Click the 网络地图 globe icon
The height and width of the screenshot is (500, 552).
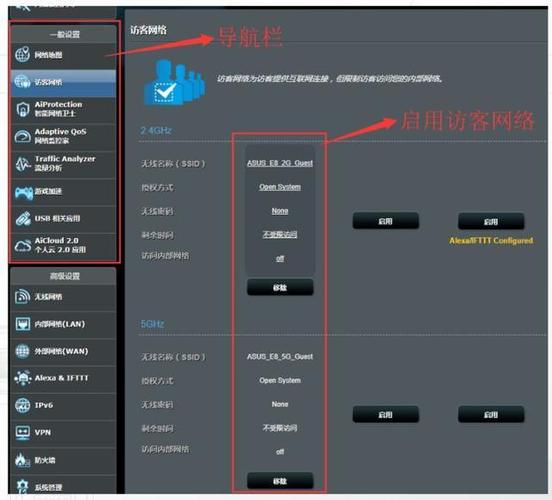click(x=23, y=55)
